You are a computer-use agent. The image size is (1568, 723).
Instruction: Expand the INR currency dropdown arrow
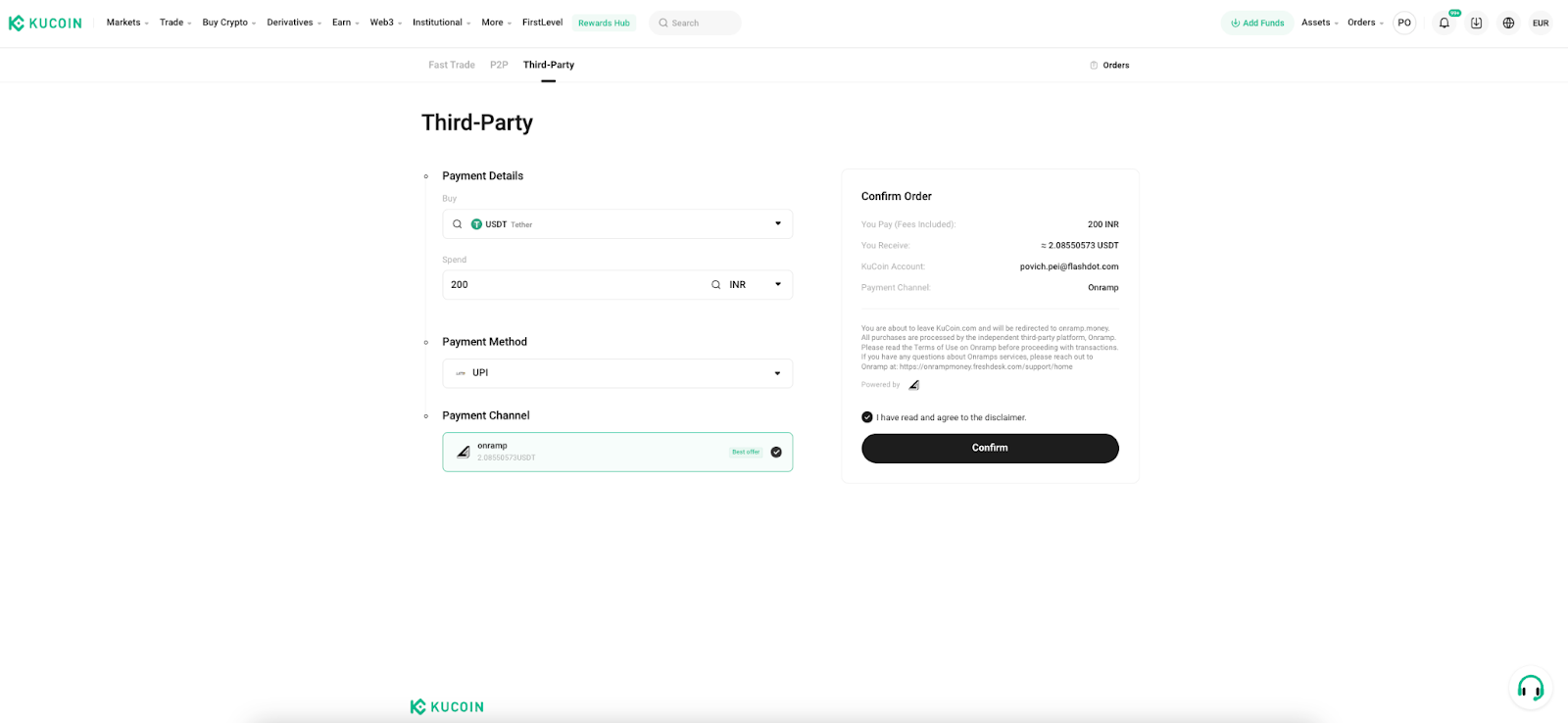778,285
